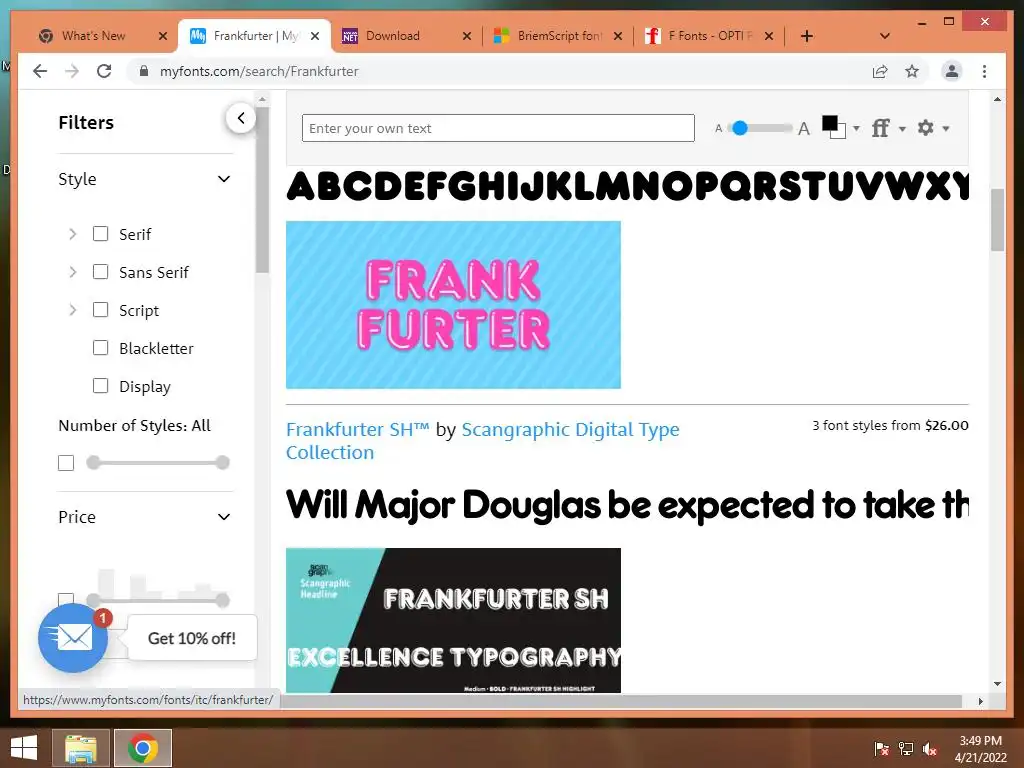Collapse the Filters sidebar with the arrow
This screenshot has height=768, width=1024.
point(241,118)
